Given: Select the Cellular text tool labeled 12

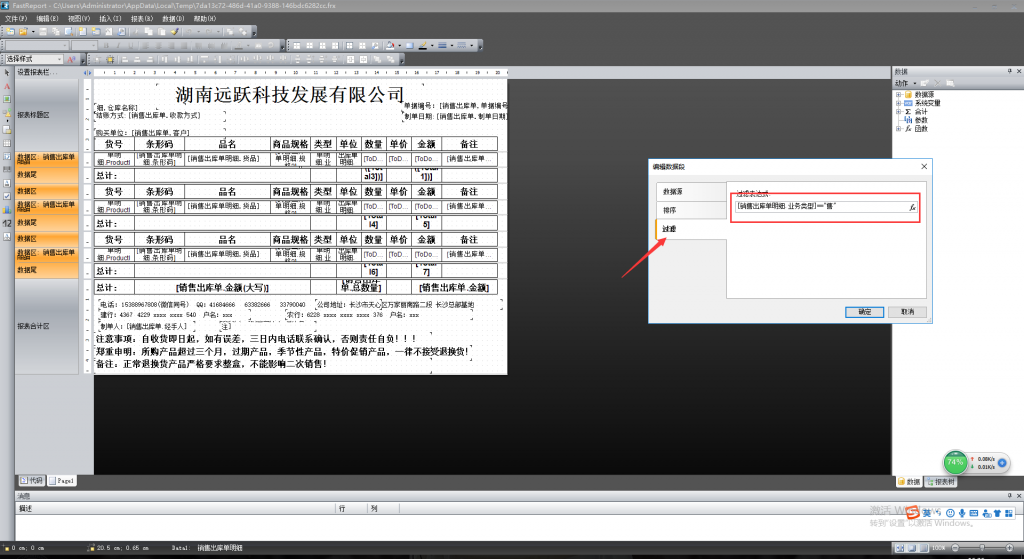Looking at the screenshot, I should [x=7, y=223].
